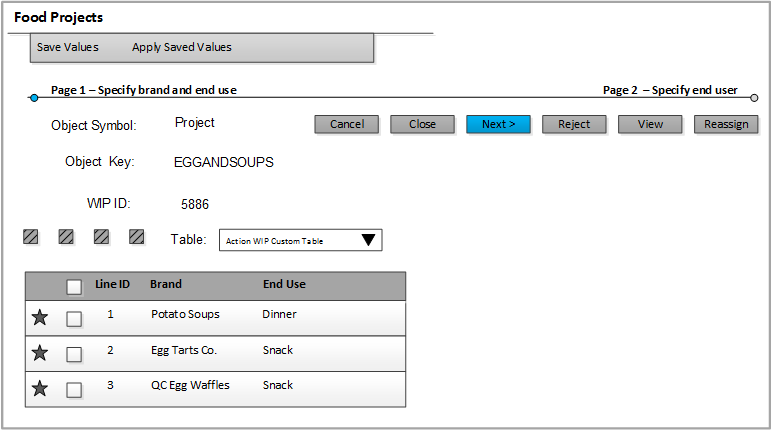Jump to Page 2 end marker on progress line
Viewport: 772px width, 430px height.
click(x=754, y=98)
